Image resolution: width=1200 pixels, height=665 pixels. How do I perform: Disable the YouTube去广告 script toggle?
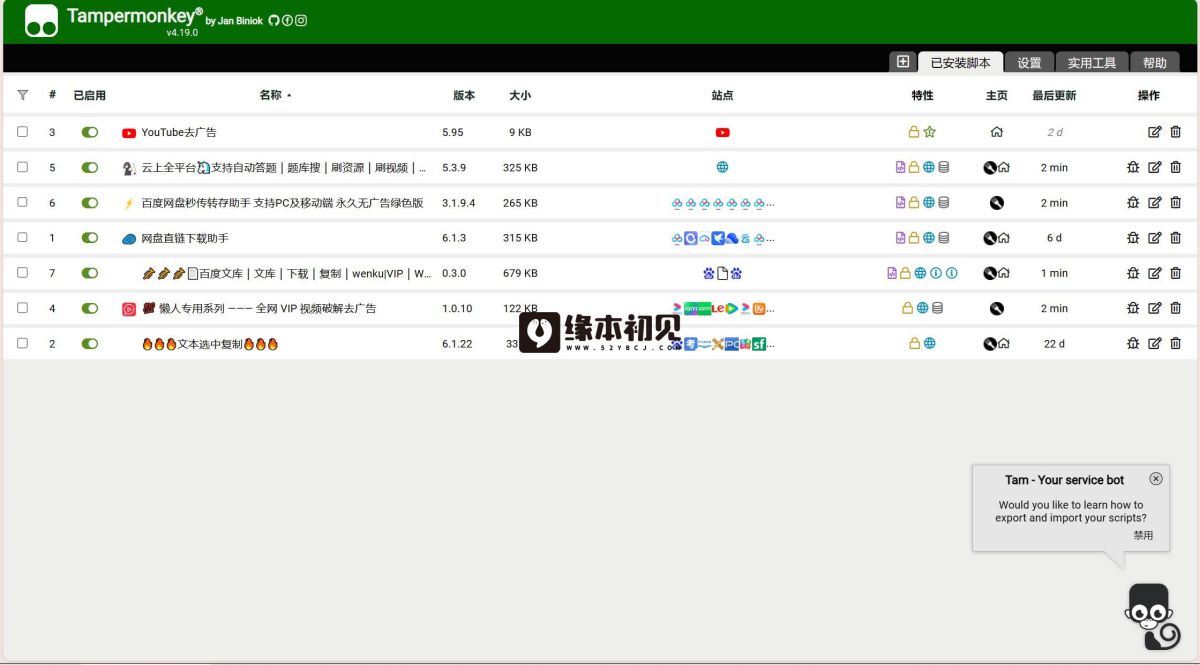[90, 132]
